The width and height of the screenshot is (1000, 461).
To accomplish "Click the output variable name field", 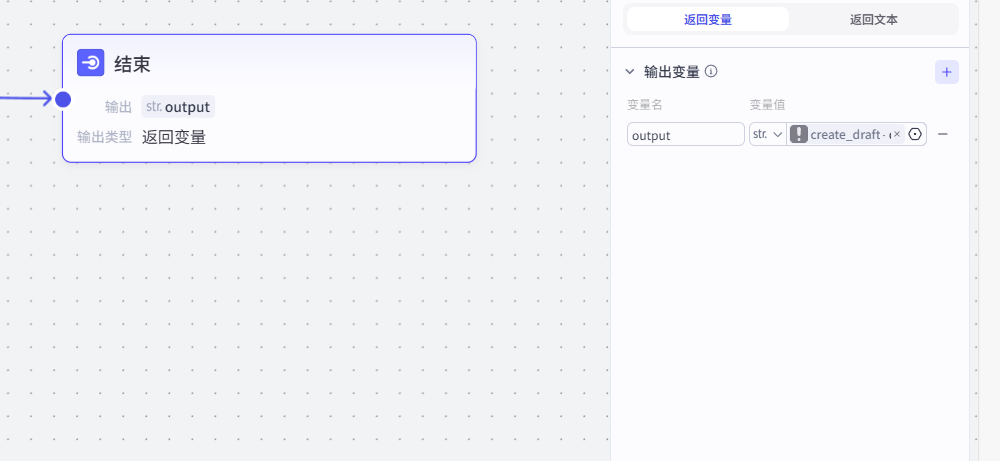I will [685, 134].
